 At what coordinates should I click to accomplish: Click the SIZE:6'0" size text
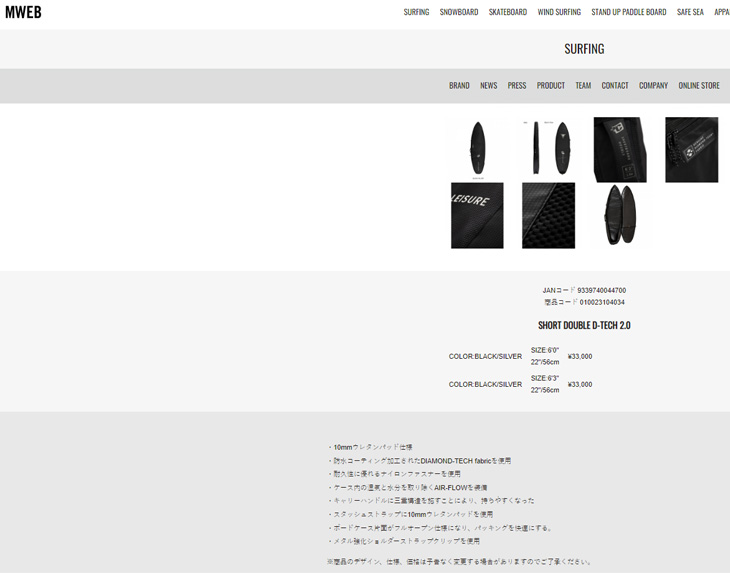click(545, 356)
